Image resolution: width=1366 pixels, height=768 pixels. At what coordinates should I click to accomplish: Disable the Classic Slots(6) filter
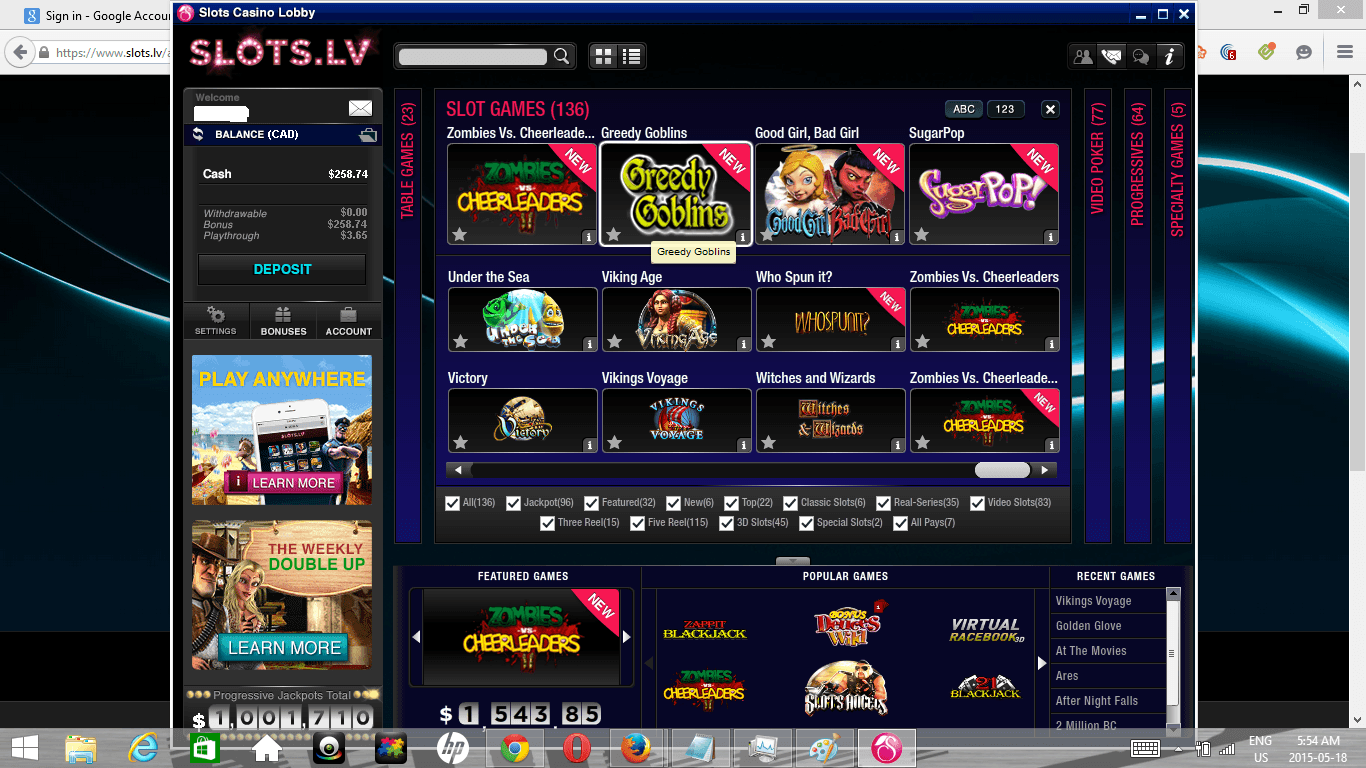(x=790, y=503)
